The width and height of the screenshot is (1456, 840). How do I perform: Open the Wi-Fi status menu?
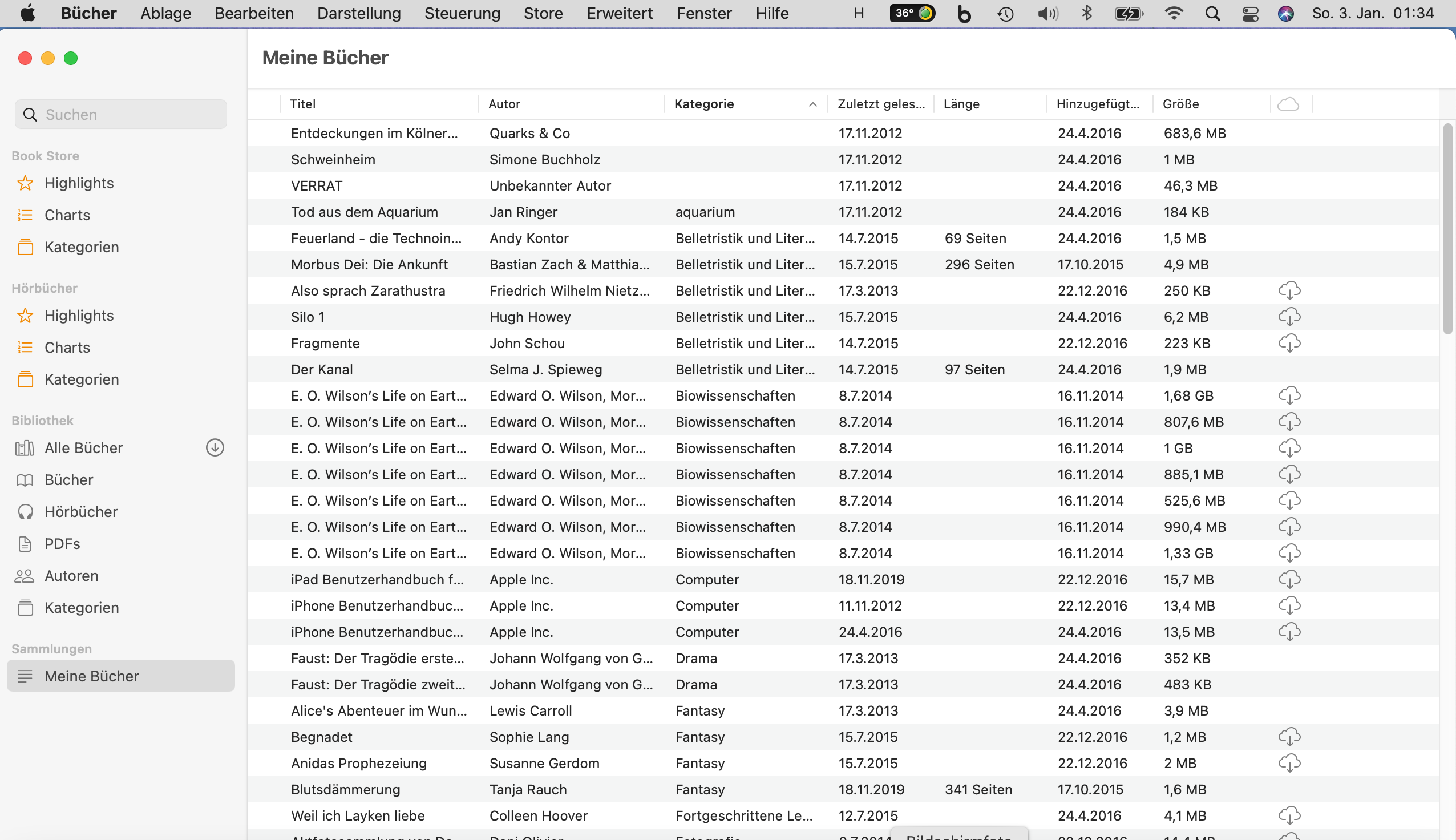[1173, 13]
